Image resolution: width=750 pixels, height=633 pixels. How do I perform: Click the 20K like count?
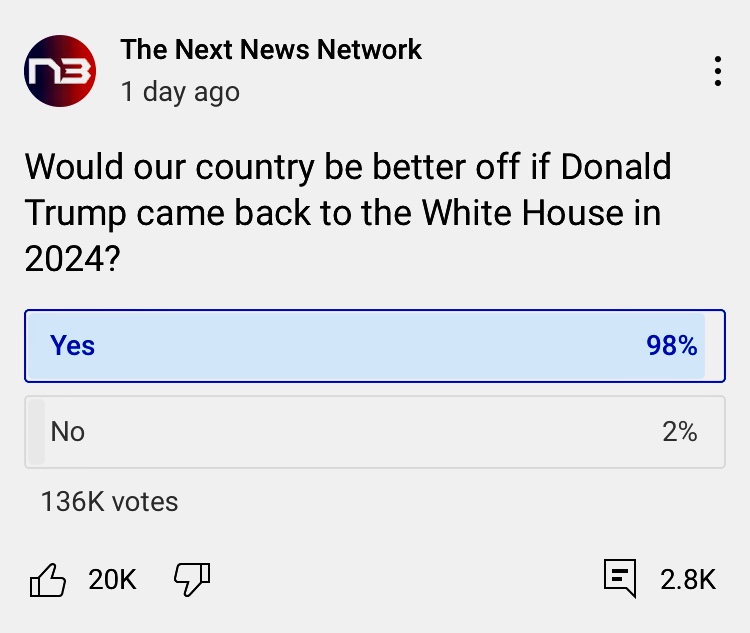pyautogui.click(x=112, y=579)
